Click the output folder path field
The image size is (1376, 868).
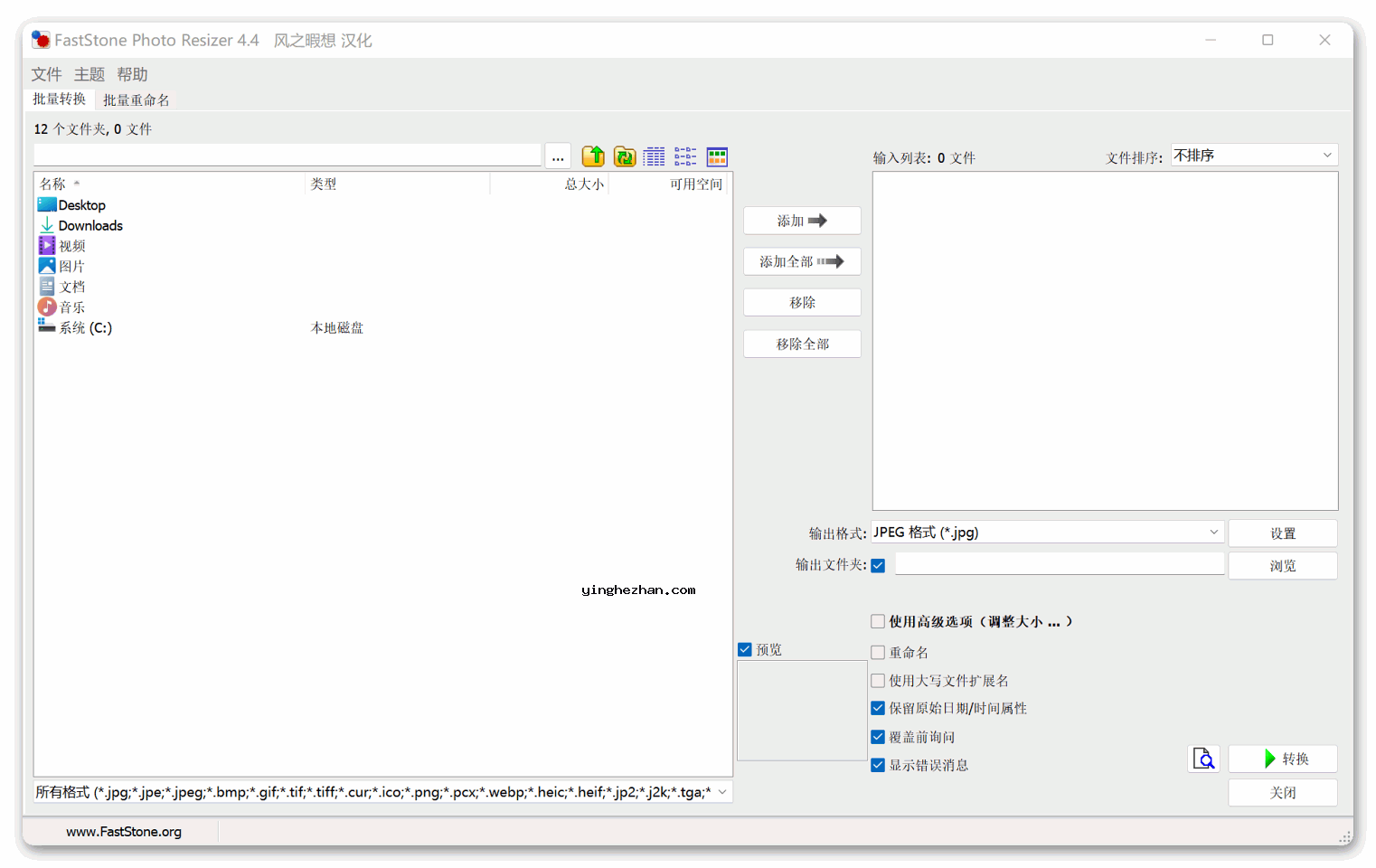point(1060,564)
